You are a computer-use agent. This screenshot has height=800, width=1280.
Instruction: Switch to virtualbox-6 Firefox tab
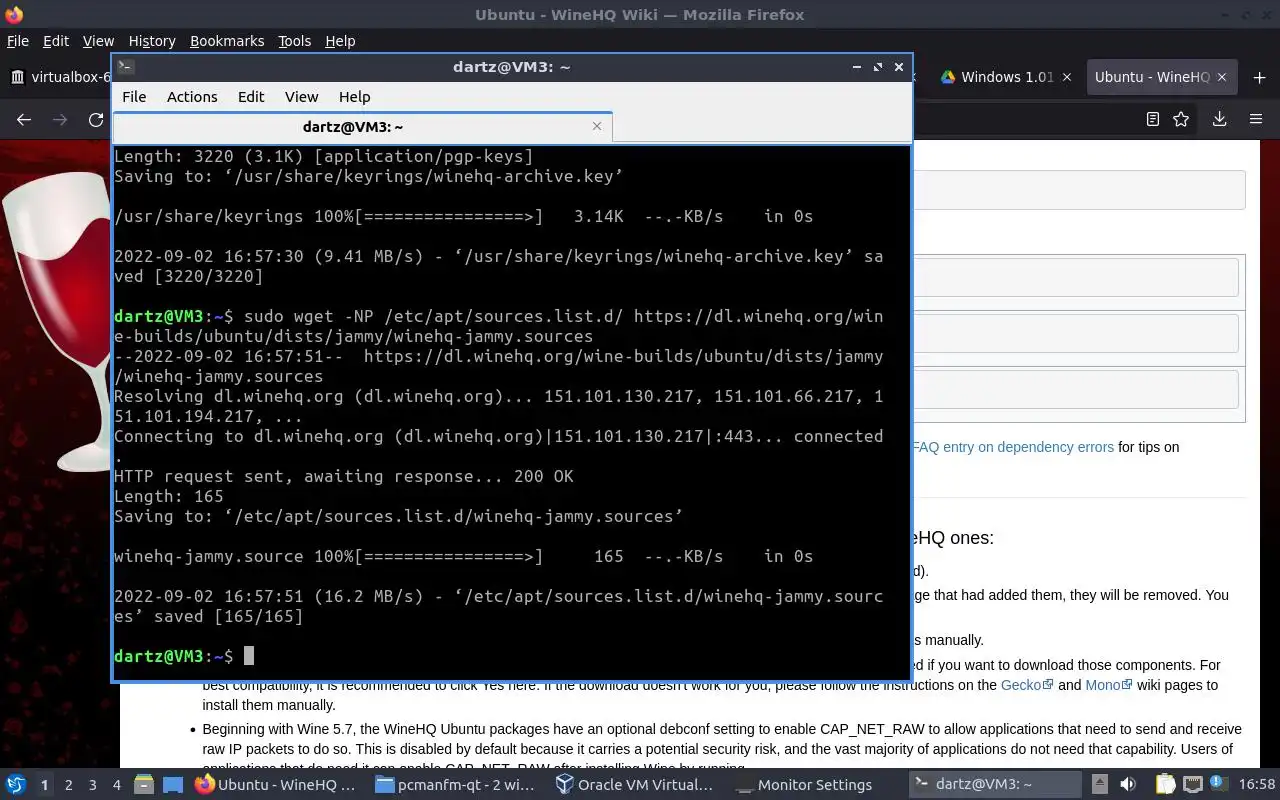pyautogui.click(x=58, y=77)
